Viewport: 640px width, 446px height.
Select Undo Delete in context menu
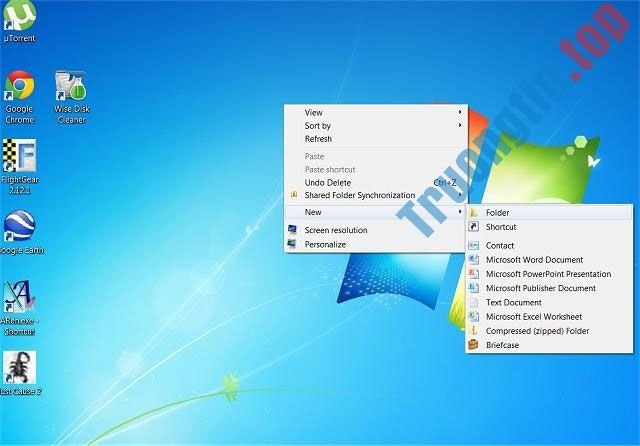pyautogui.click(x=328, y=183)
